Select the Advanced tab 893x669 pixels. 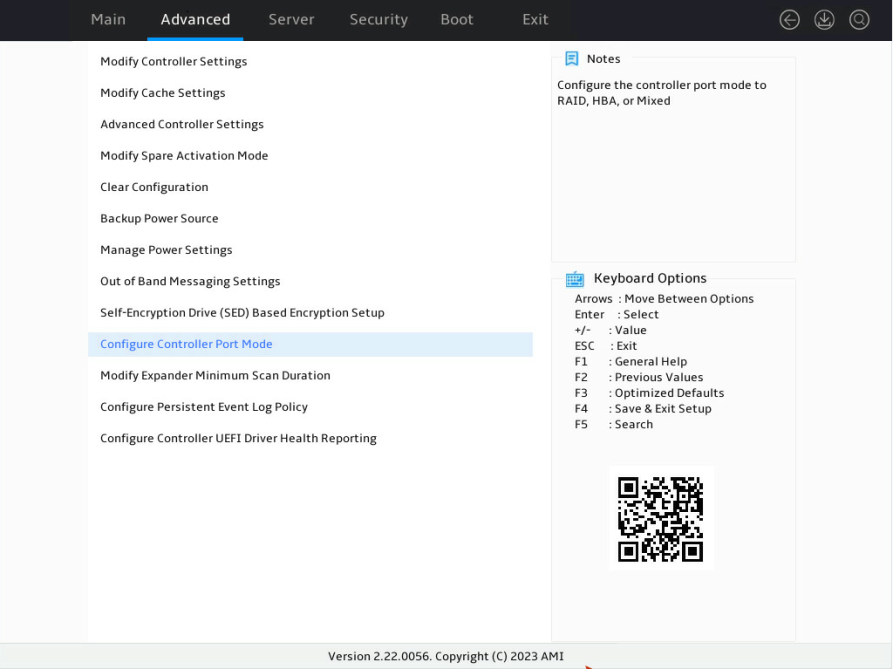coord(195,19)
